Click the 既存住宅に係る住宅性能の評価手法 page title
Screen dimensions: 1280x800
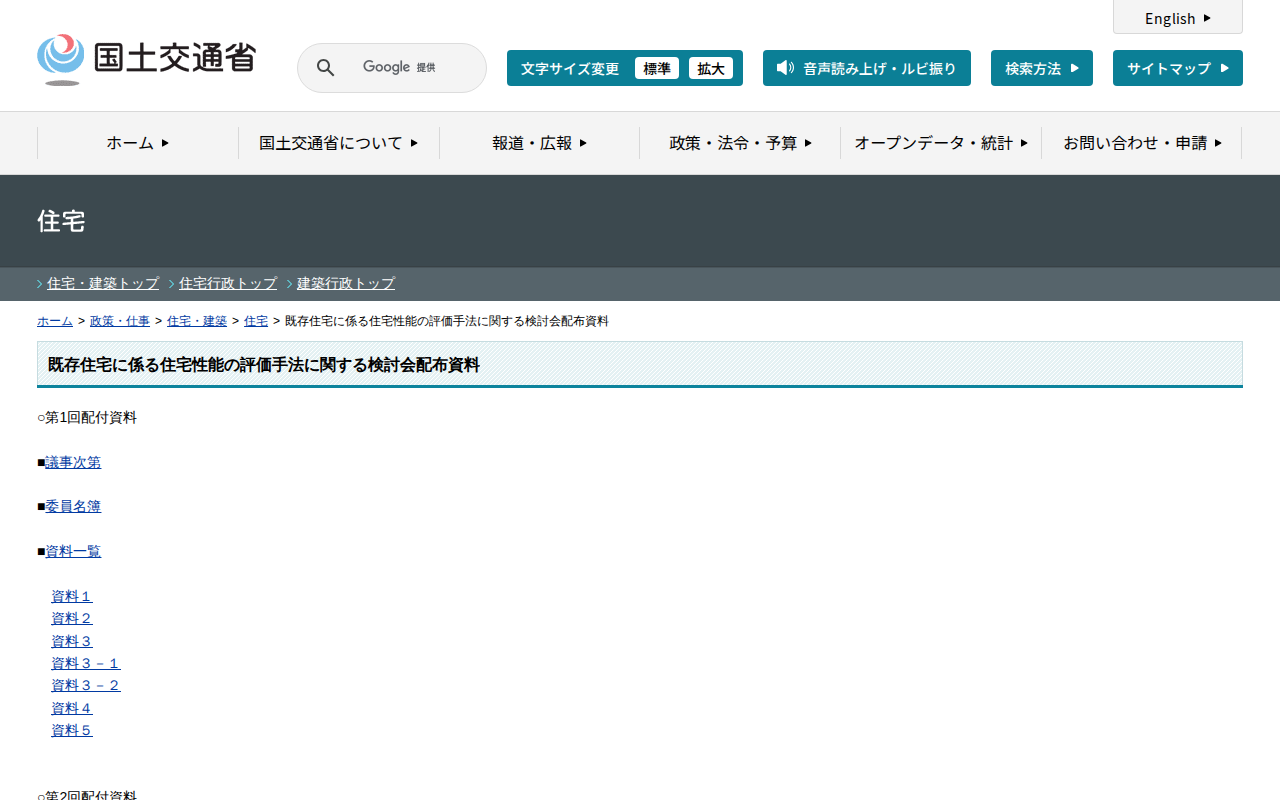coord(264,365)
